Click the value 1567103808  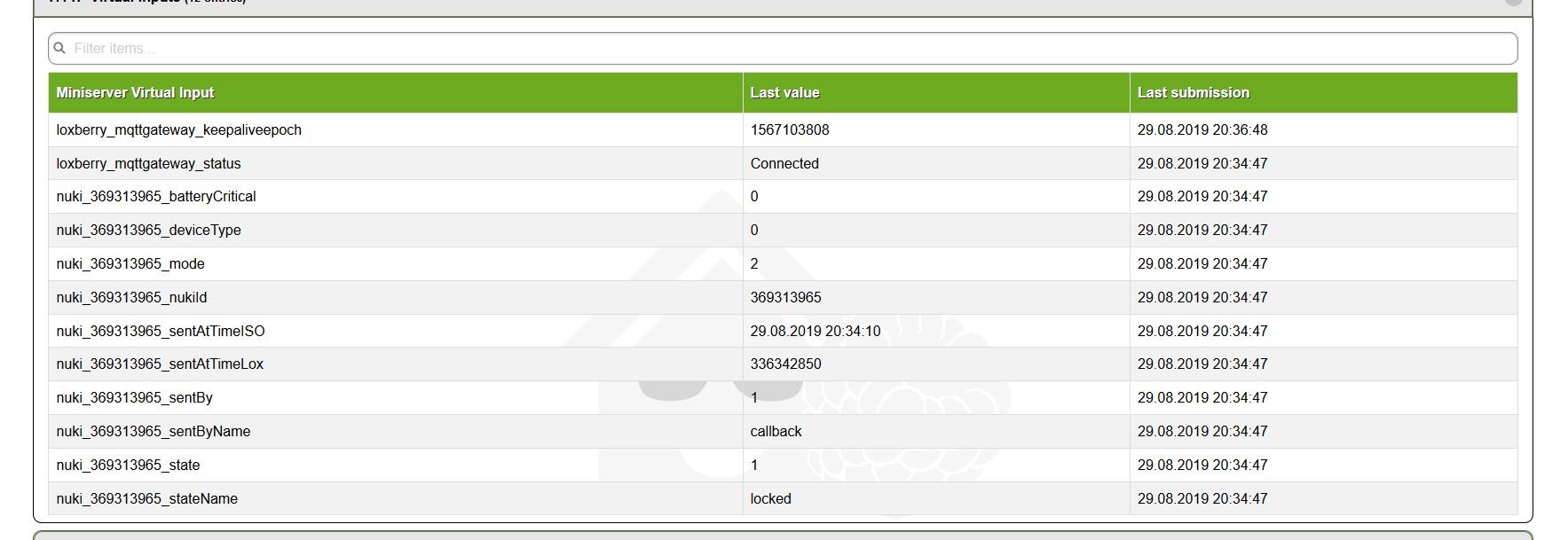click(x=790, y=129)
